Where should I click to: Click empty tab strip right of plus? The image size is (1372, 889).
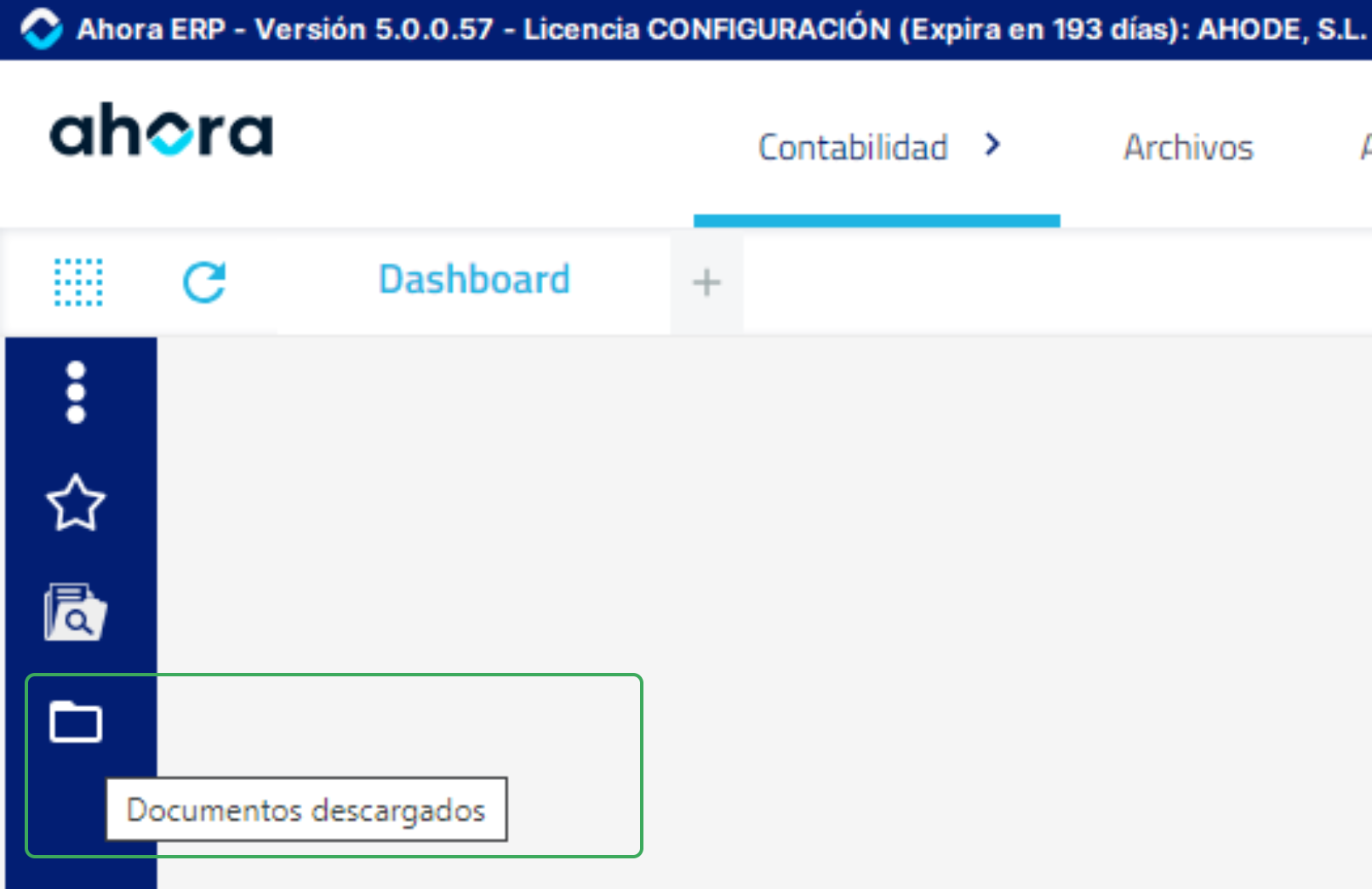(1055, 282)
